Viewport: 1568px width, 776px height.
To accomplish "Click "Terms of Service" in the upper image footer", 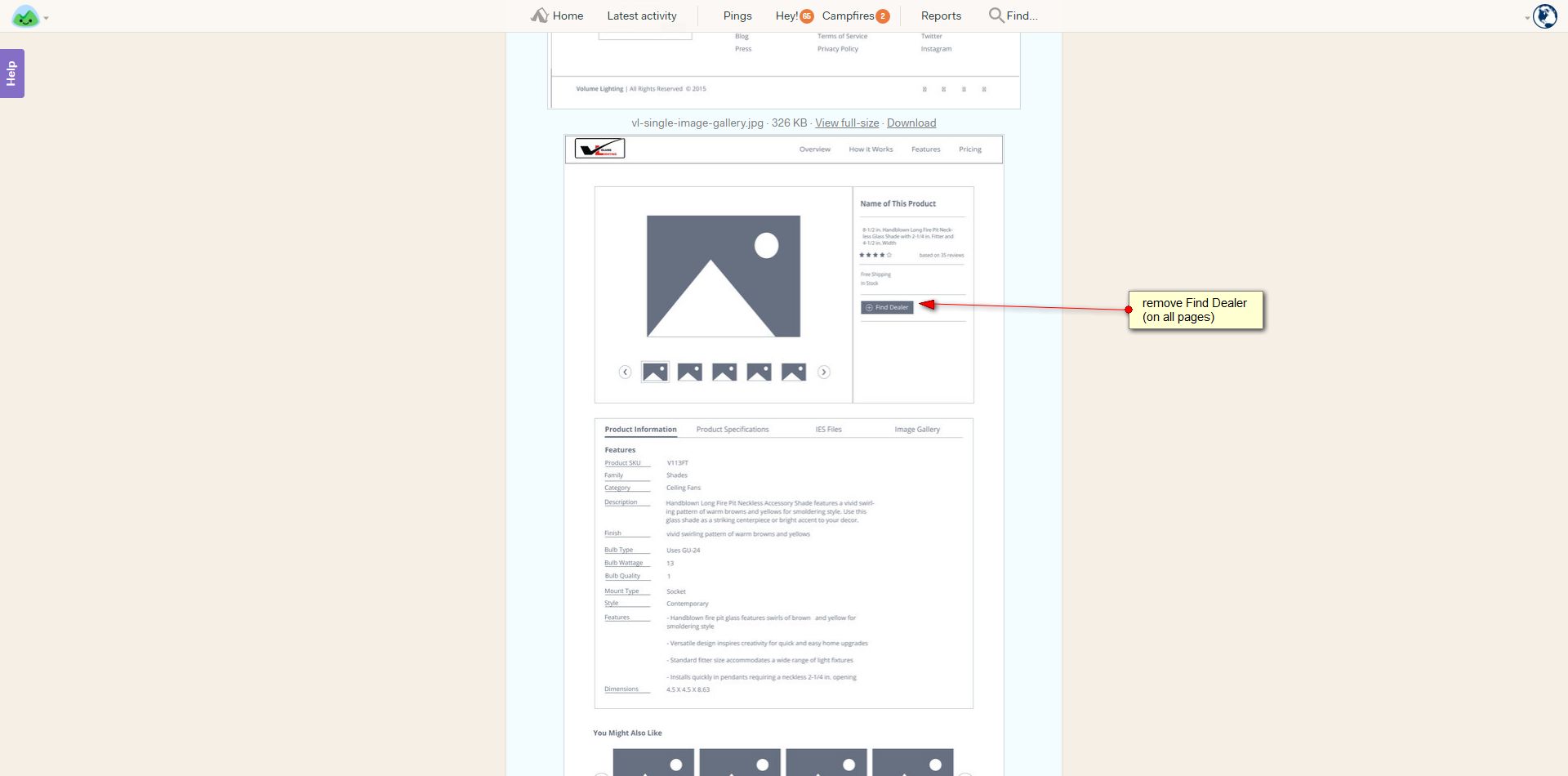I will [x=842, y=37].
